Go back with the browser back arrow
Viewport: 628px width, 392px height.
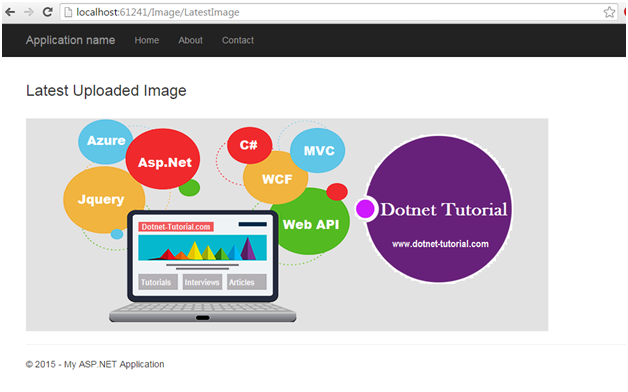pos(10,12)
